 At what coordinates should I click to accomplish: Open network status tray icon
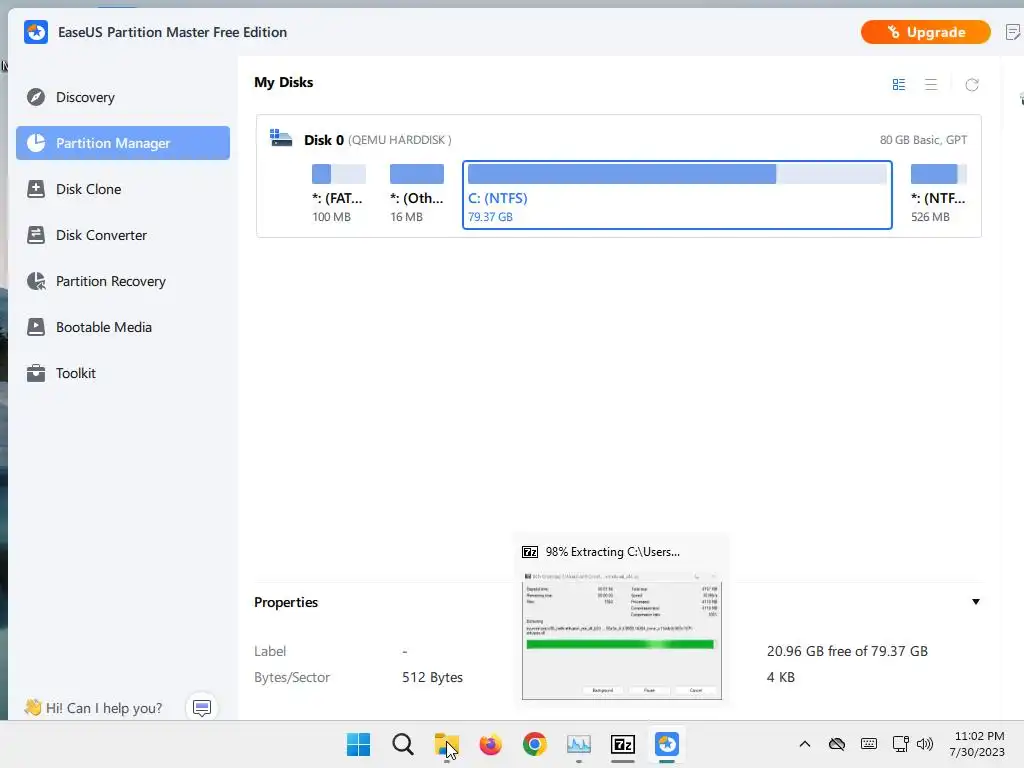pos(901,744)
